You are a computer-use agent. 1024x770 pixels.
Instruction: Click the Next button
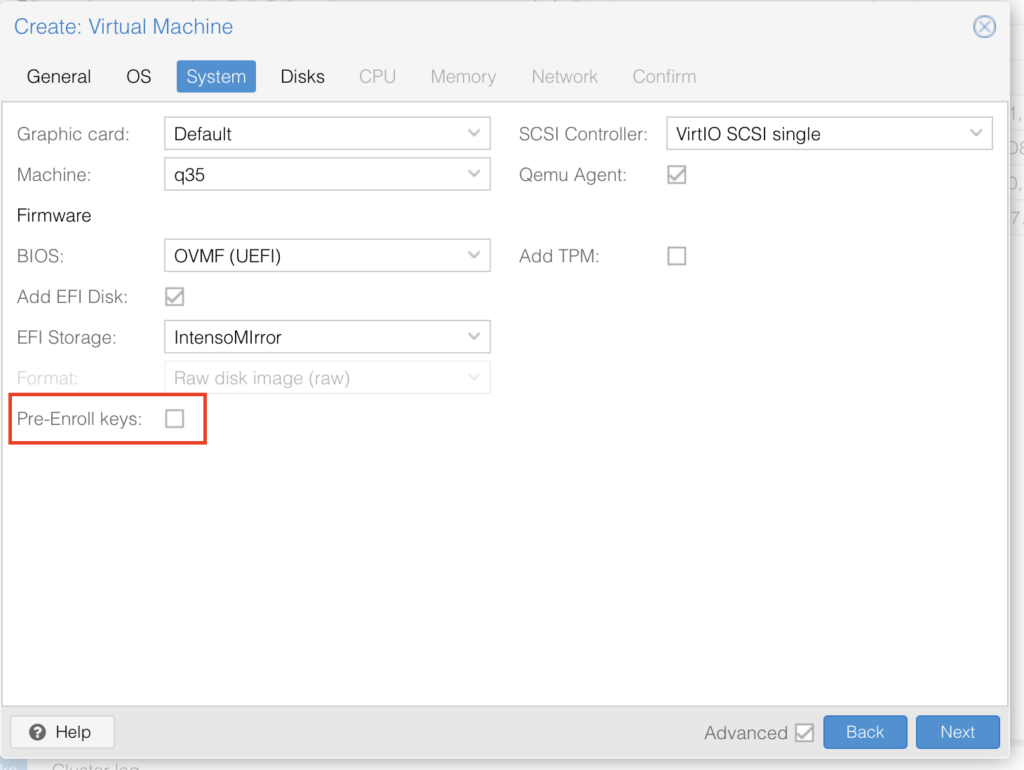[x=957, y=732]
